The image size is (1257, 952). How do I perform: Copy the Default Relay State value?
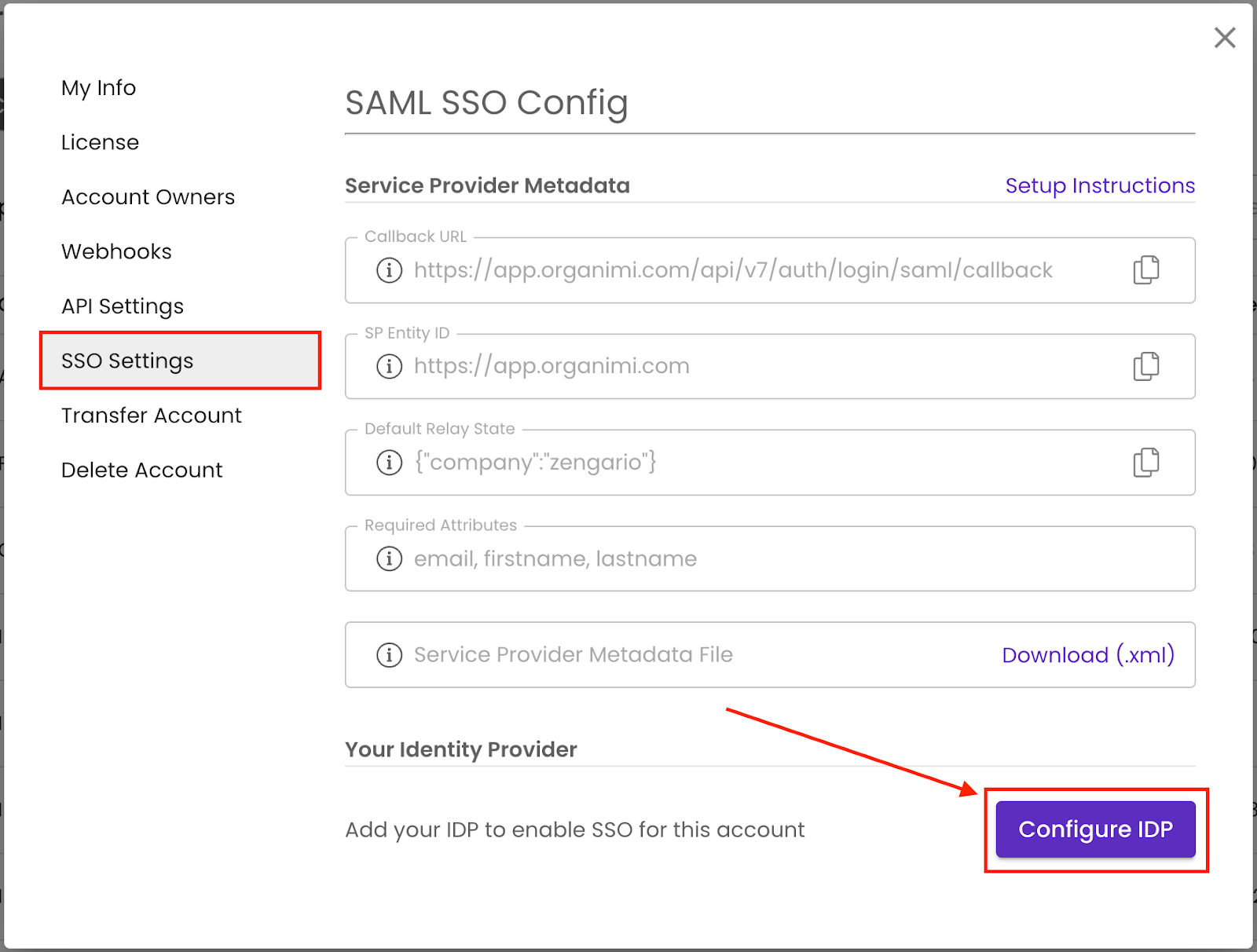1145,463
